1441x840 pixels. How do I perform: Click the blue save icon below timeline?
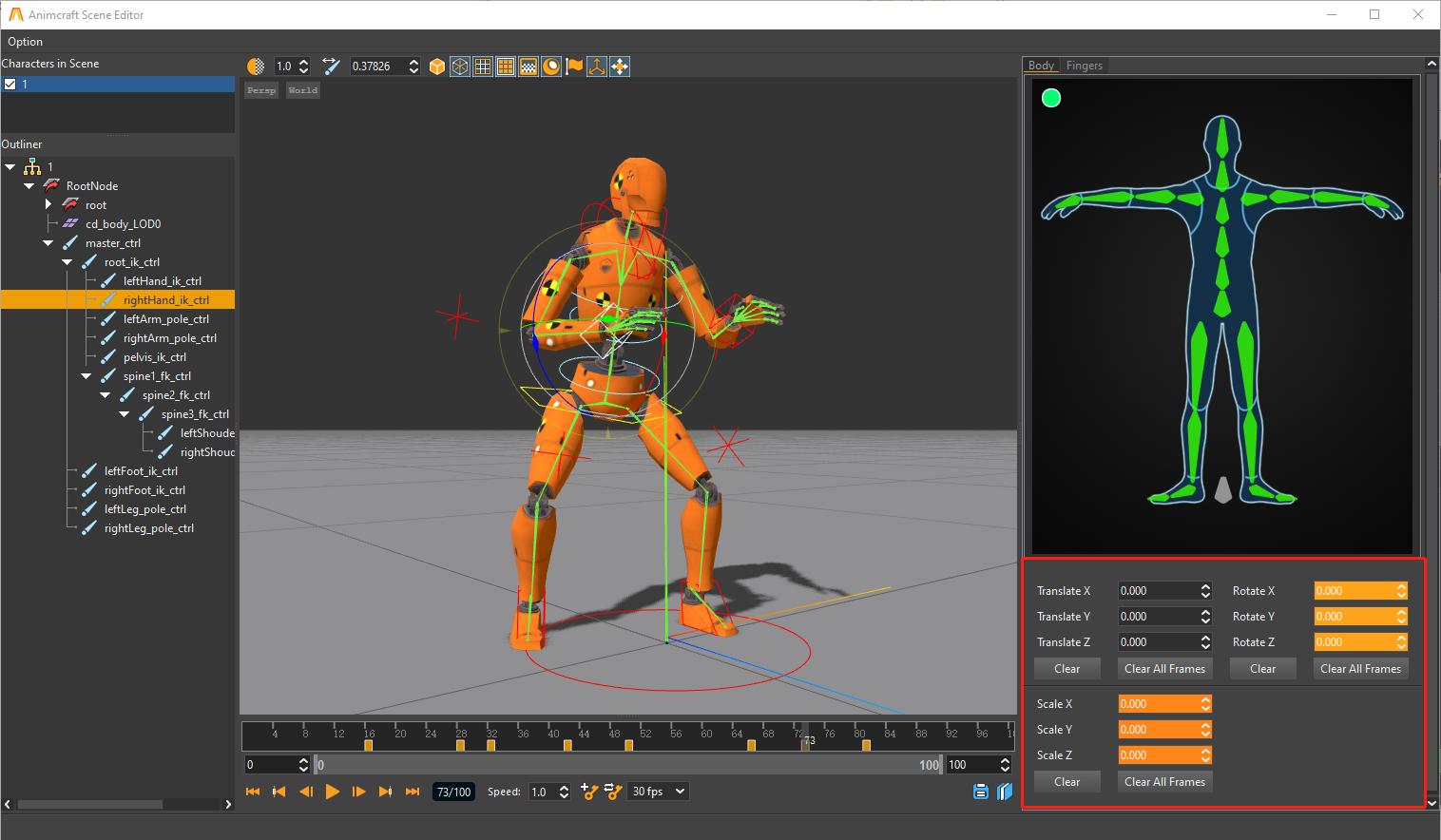[981, 792]
